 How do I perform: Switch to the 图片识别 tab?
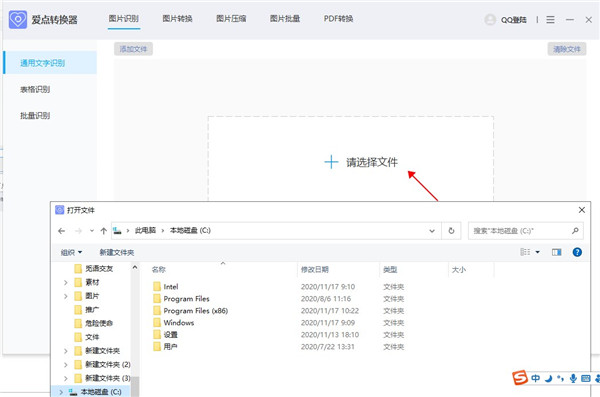[124, 18]
